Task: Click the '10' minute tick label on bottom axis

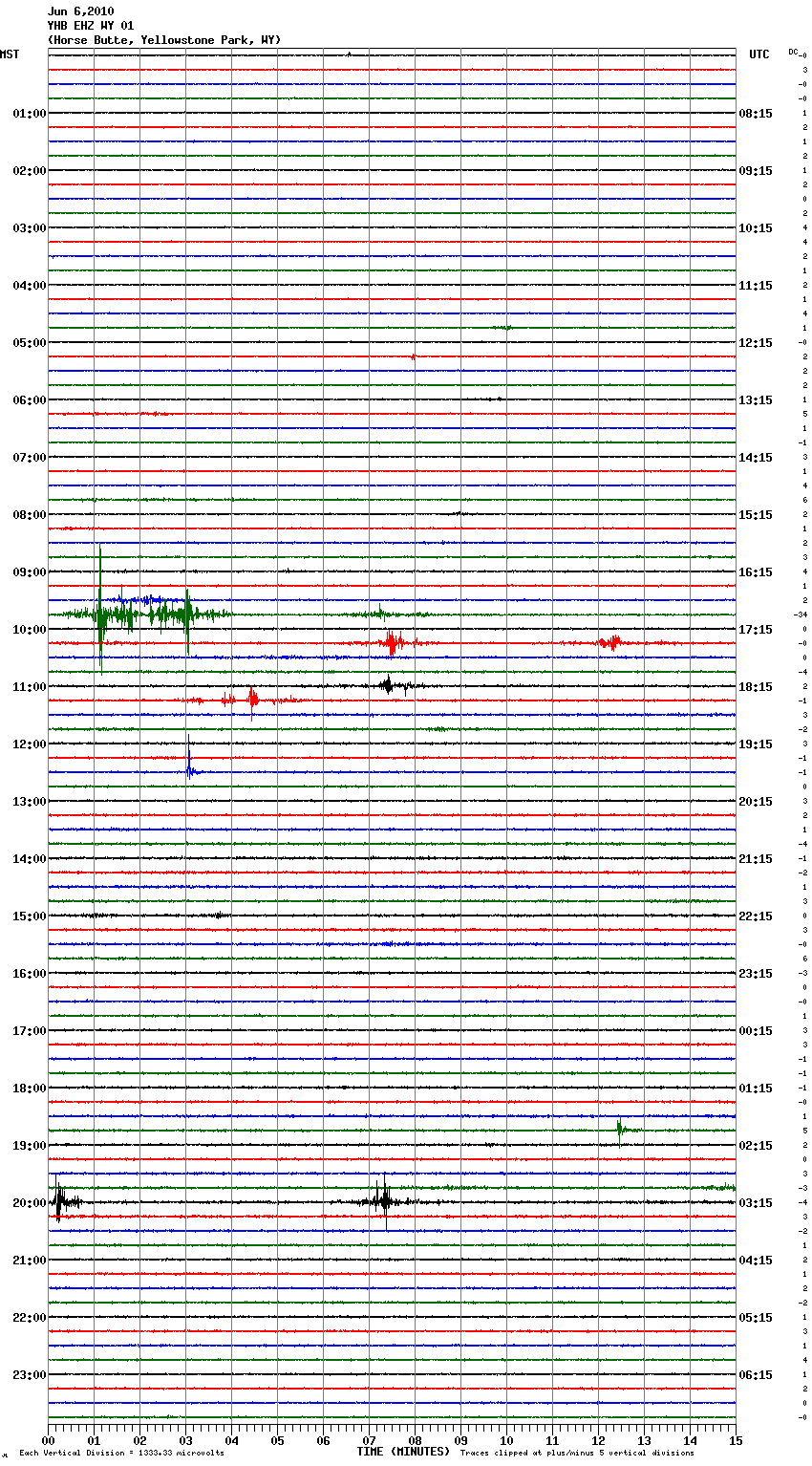Action: tap(506, 1440)
